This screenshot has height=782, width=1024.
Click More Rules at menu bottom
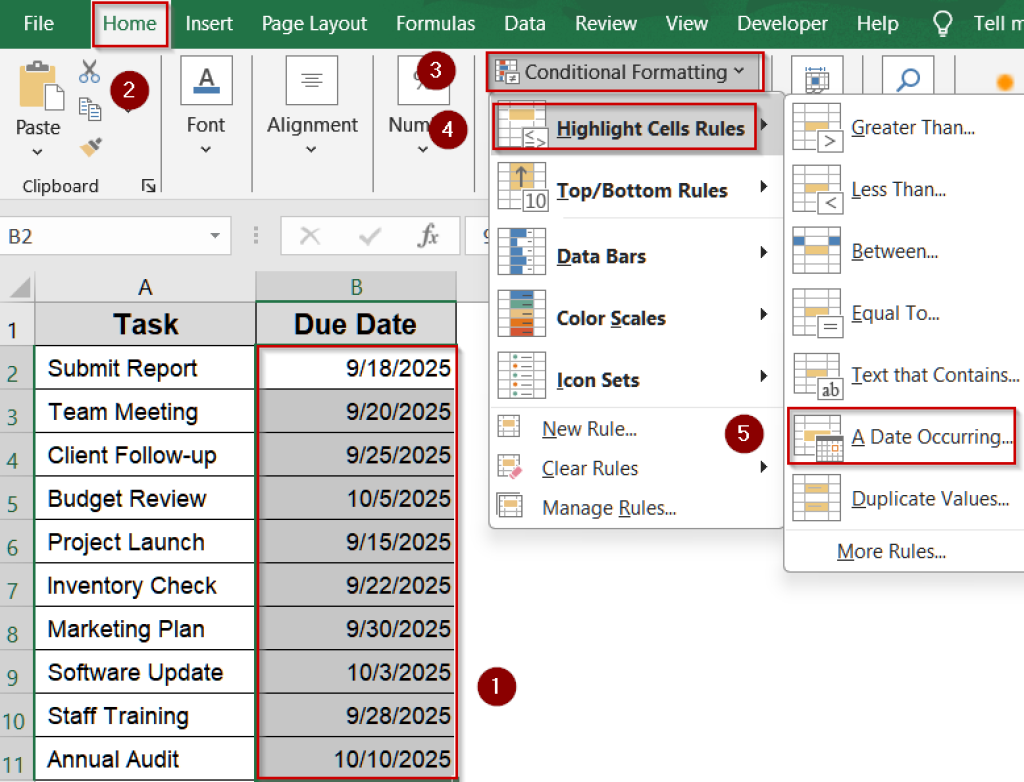coord(891,551)
